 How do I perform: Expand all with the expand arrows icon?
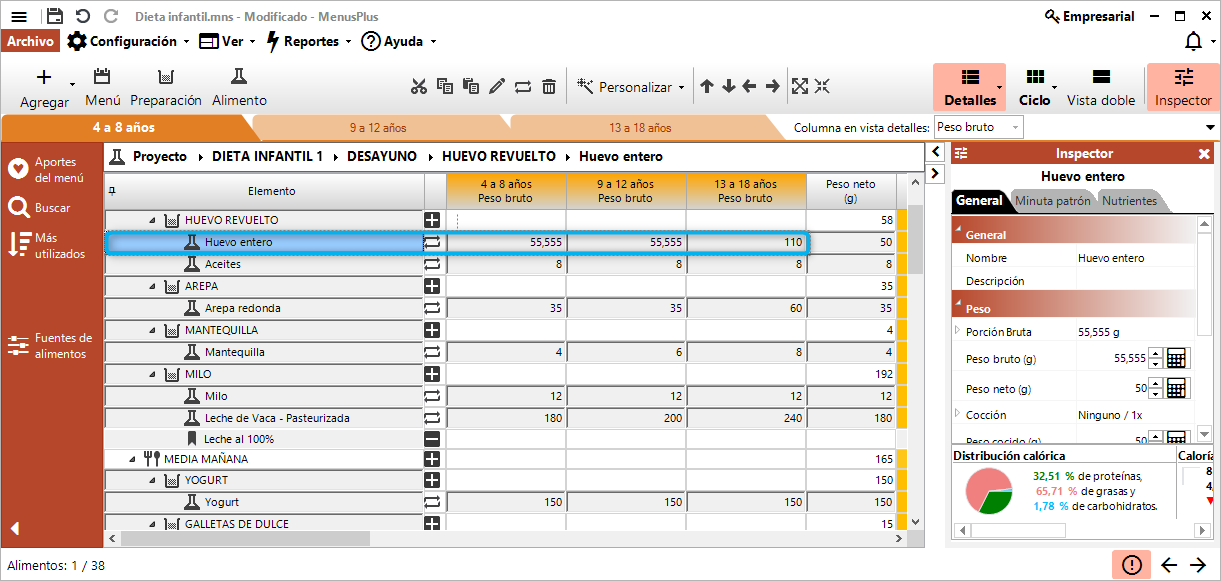(800, 86)
